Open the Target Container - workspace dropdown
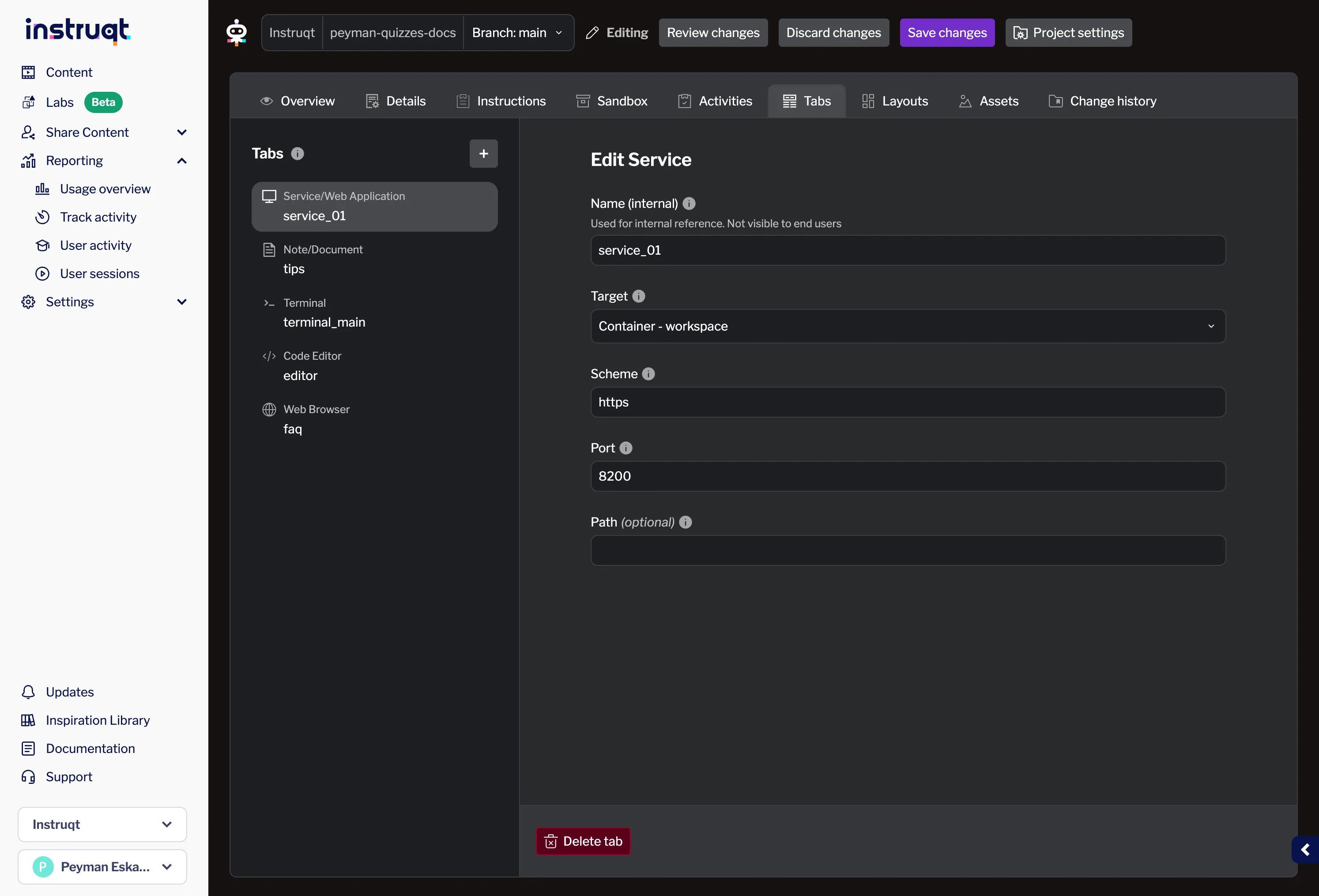1319x896 pixels. click(908, 326)
